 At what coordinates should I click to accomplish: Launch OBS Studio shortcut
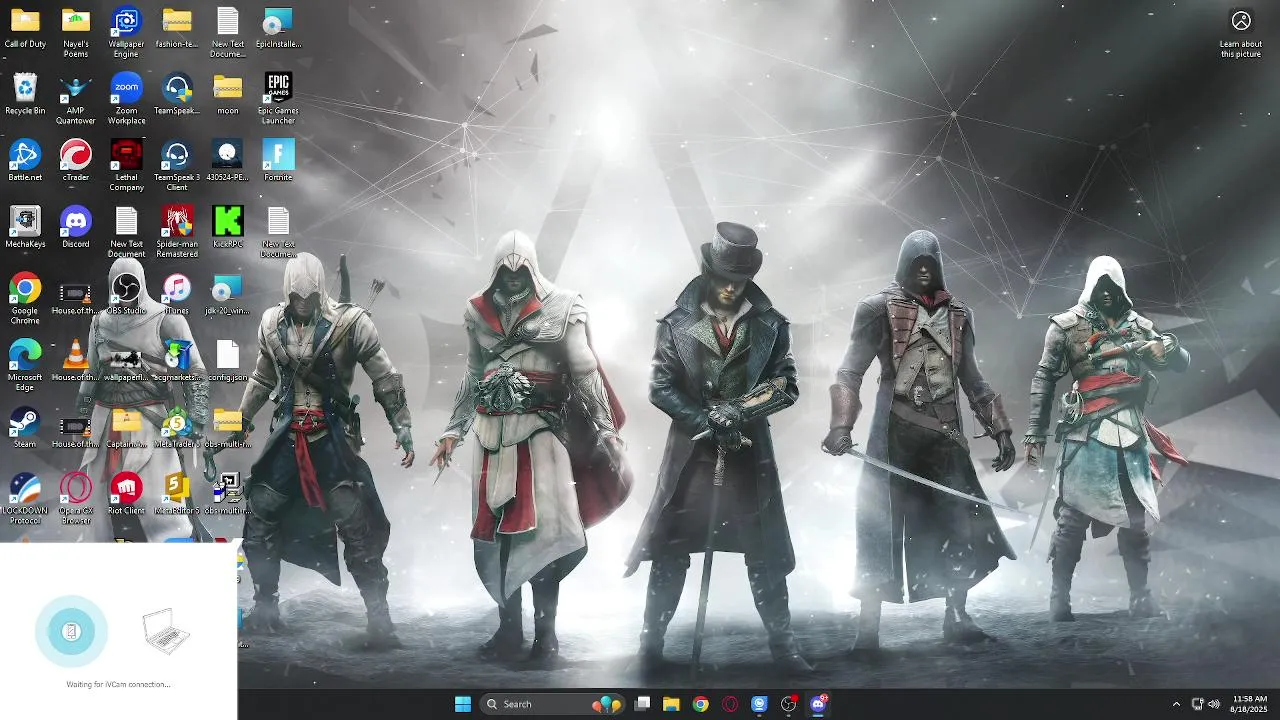click(x=126, y=294)
